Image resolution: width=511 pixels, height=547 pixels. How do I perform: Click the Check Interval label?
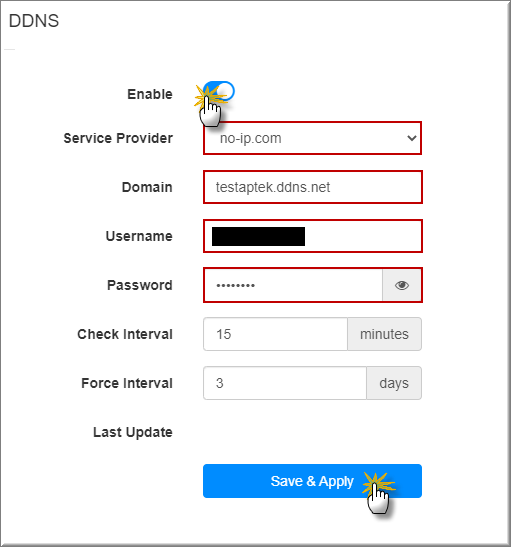coord(125,334)
